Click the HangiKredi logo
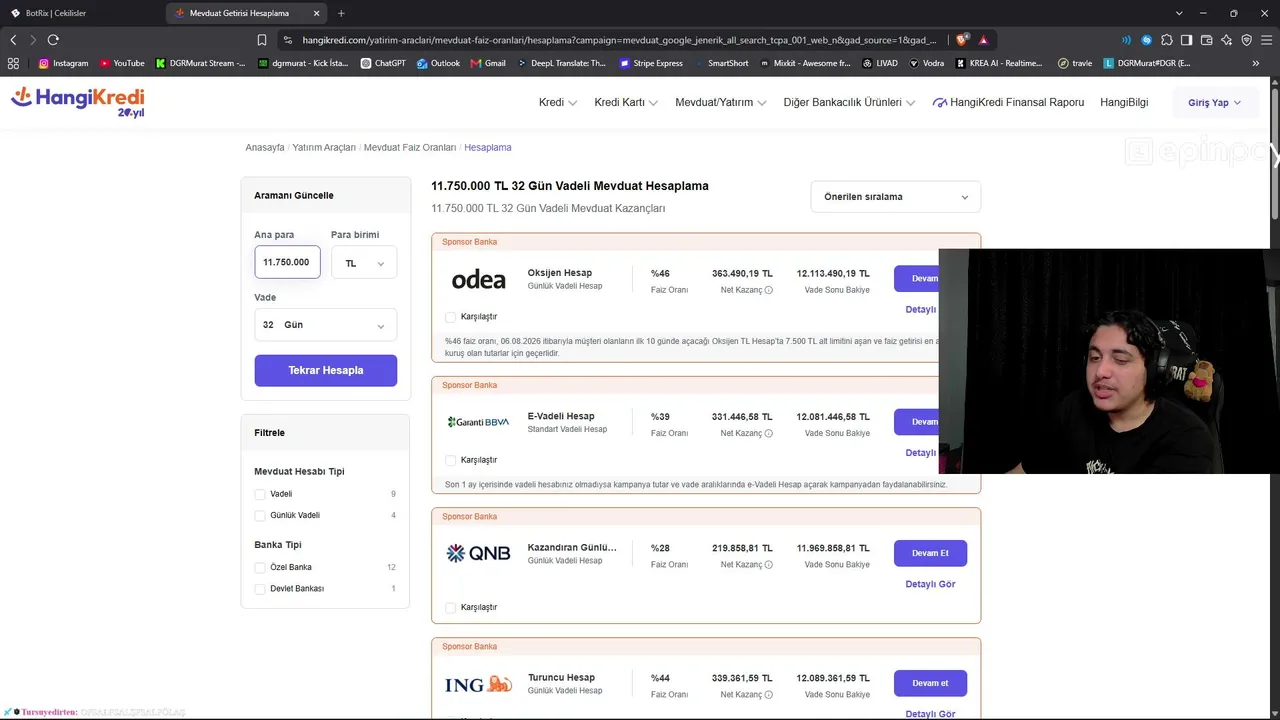Viewport: 1280px width, 720px height. click(x=78, y=102)
